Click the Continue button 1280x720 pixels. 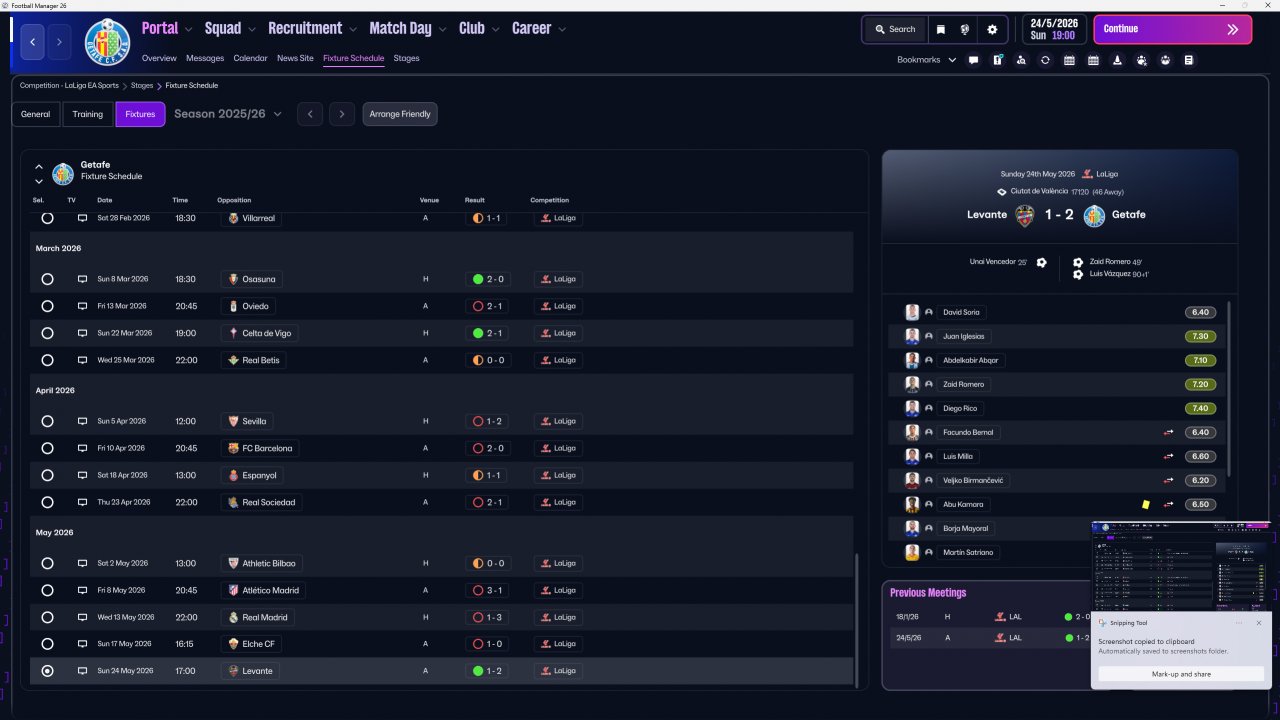tap(1172, 29)
